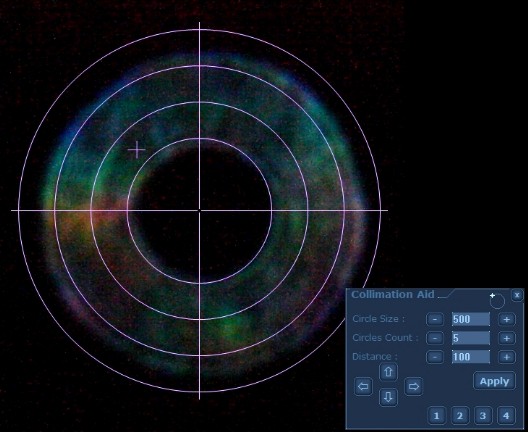Click the Distance input field

click(471, 357)
